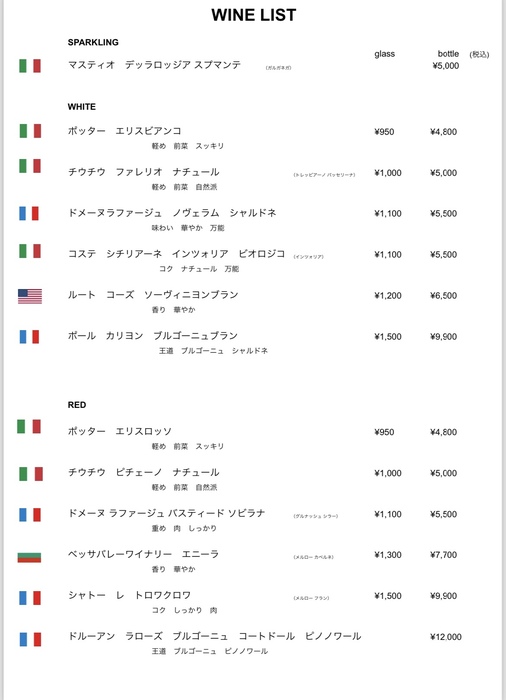Viewport: 506px width, 700px height.
Task: Click the French flag next to シャトー レ トロワクロワ
Action: (x=30, y=598)
